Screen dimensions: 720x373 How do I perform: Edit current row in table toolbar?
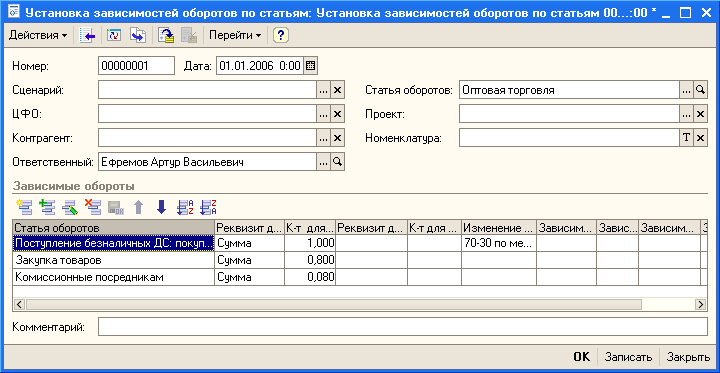tap(69, 208)
